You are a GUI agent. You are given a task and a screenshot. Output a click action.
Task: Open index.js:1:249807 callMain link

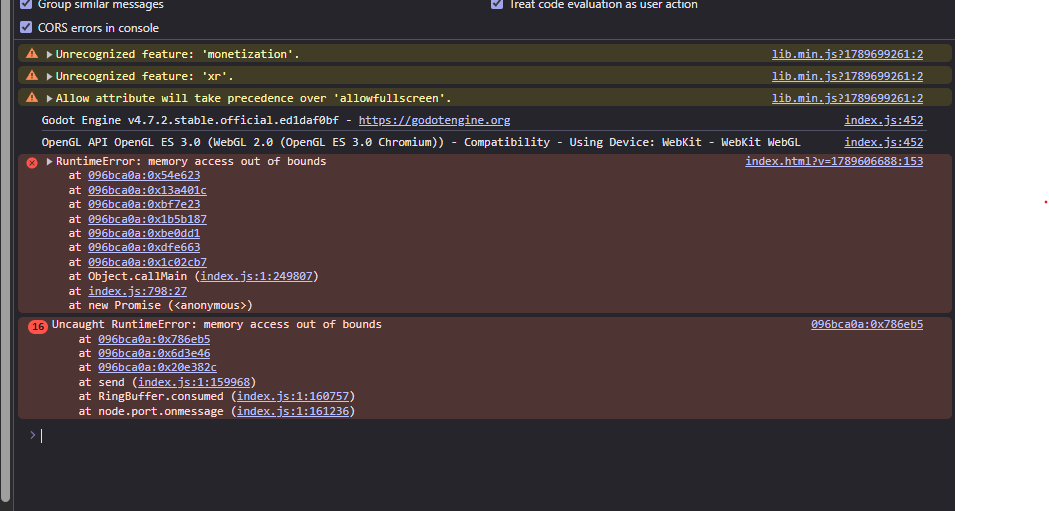[x=256, y=276]
